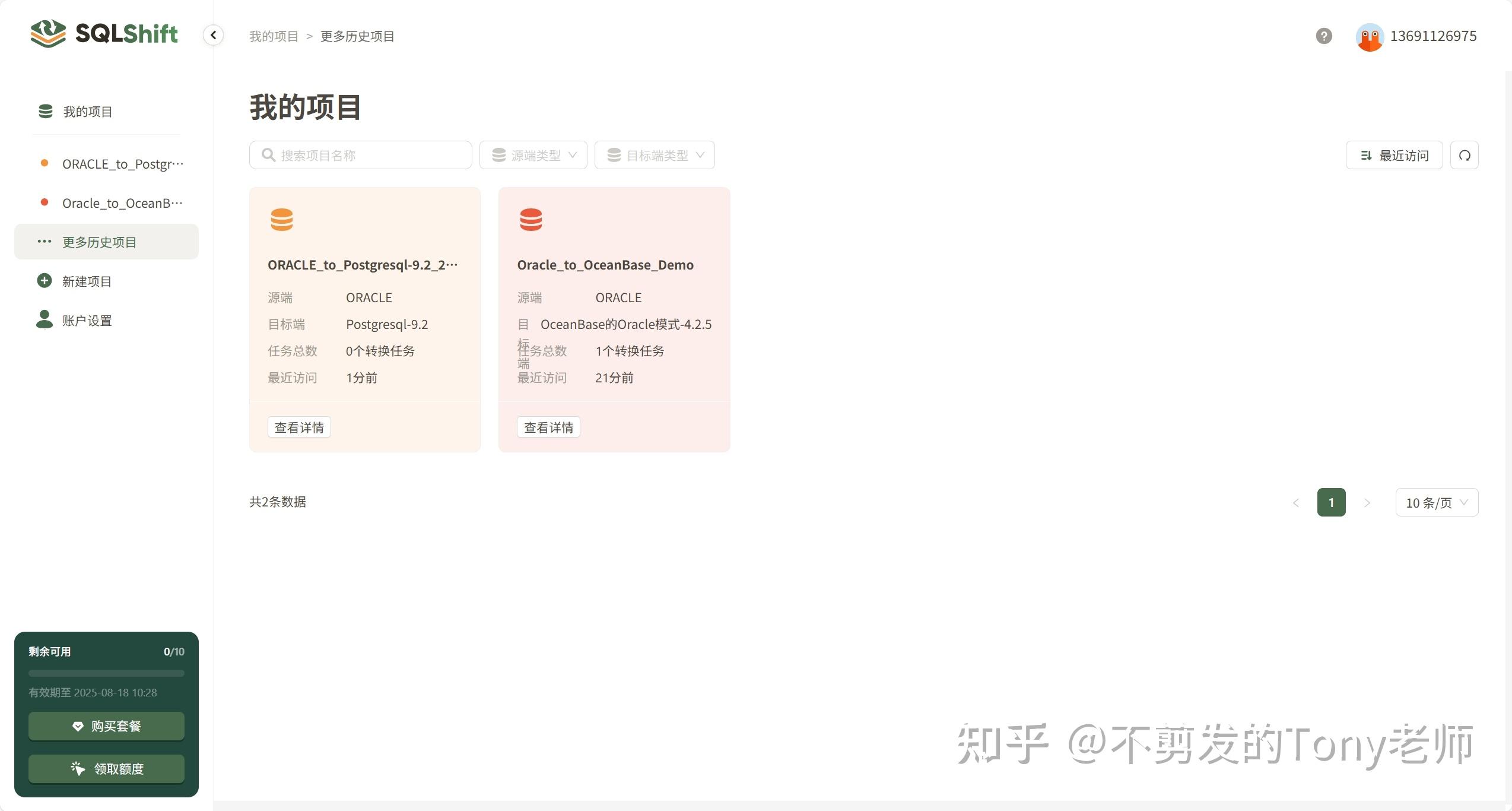Screen dimensions: 1512x811
Task: Open the help question mark icon
Action: pyautogui.click(x=1323, y=36)
